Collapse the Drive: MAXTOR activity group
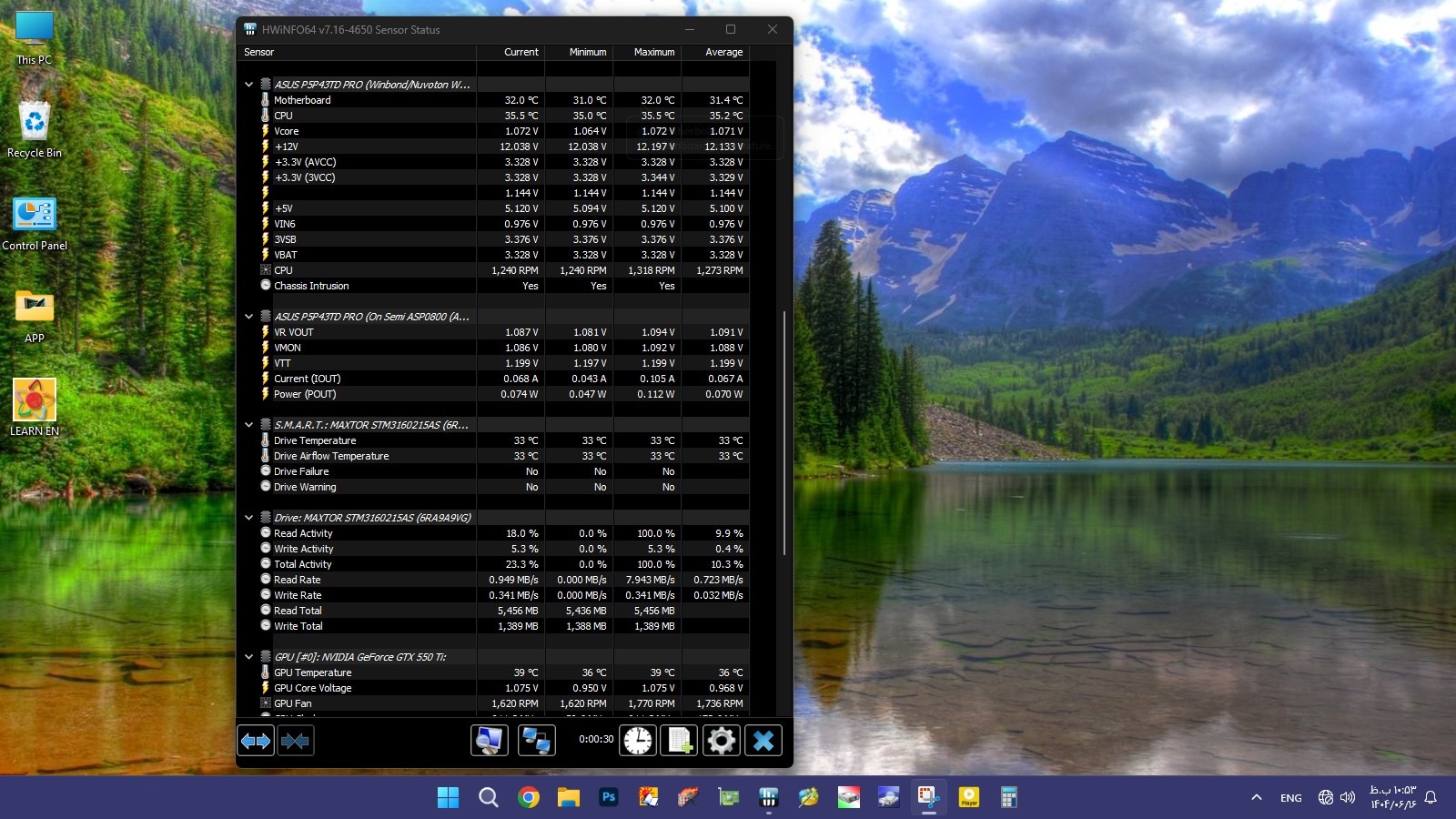Screen dimensions: 1456x819 [248, 518]
